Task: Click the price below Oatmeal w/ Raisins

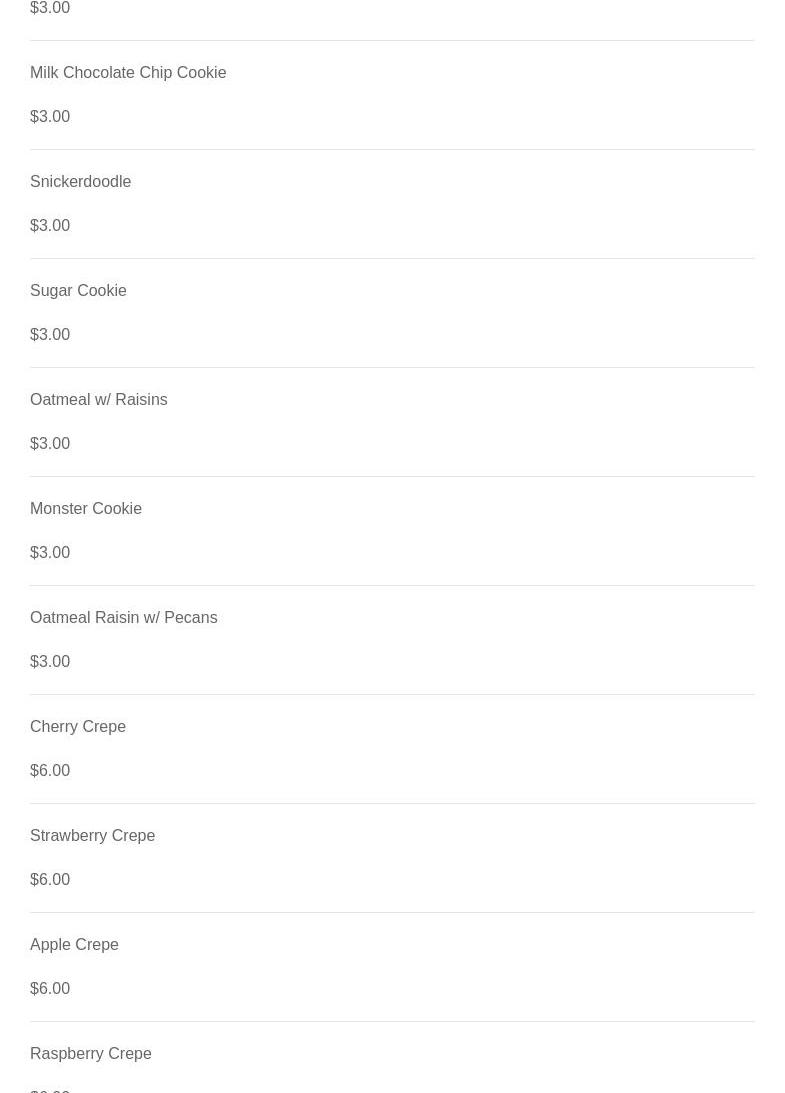Action: coord(50,444)
